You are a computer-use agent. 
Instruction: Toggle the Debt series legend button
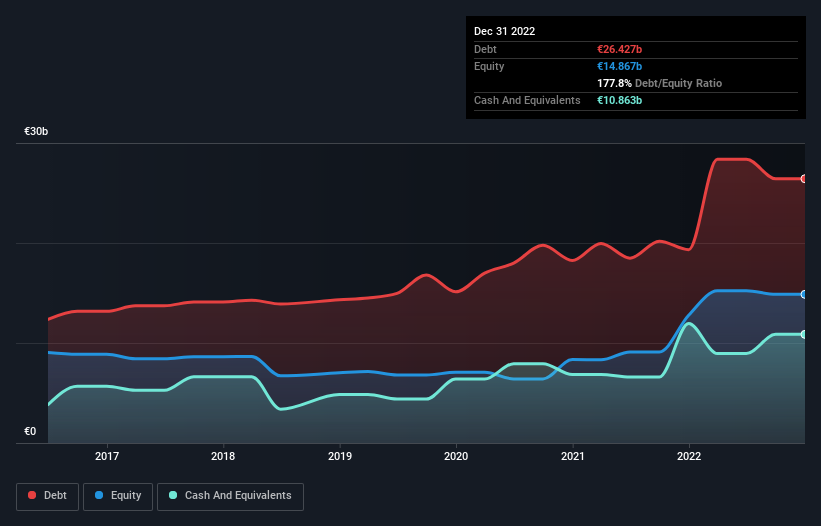point(47,496)
